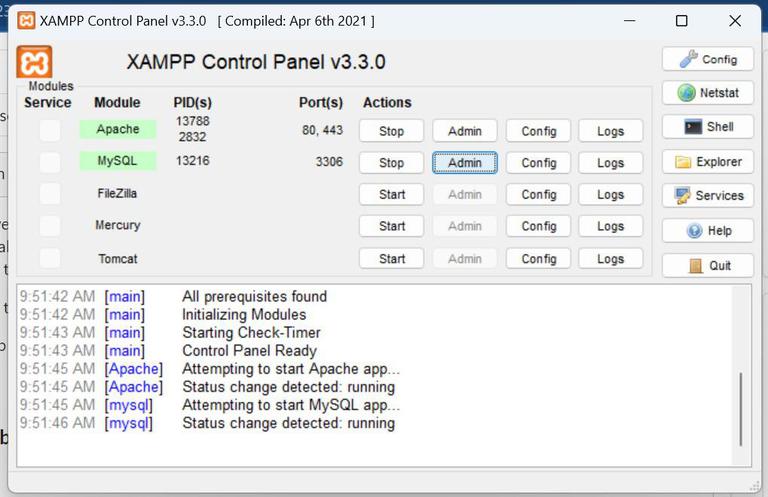Close the XAMPP Control Panel window
This screenshot has width=768, height=497.
(x=735, y=21)
